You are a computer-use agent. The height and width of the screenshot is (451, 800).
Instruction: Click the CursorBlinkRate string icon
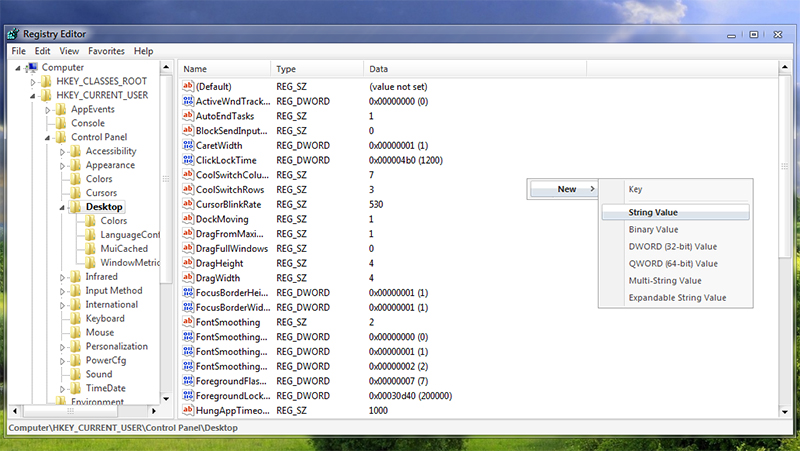click(x=188, y=204)
